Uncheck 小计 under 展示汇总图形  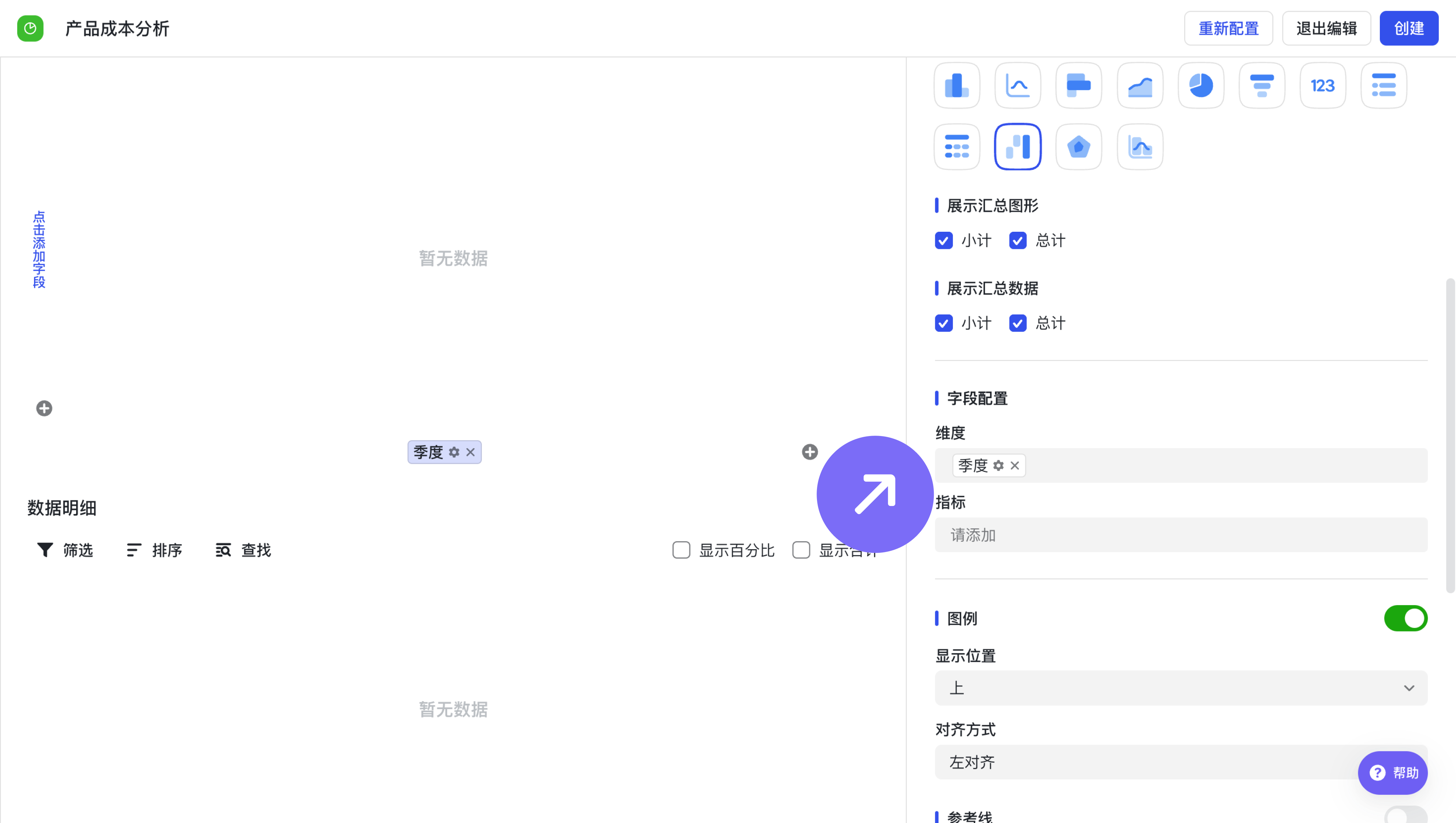[x=943, y=240]
